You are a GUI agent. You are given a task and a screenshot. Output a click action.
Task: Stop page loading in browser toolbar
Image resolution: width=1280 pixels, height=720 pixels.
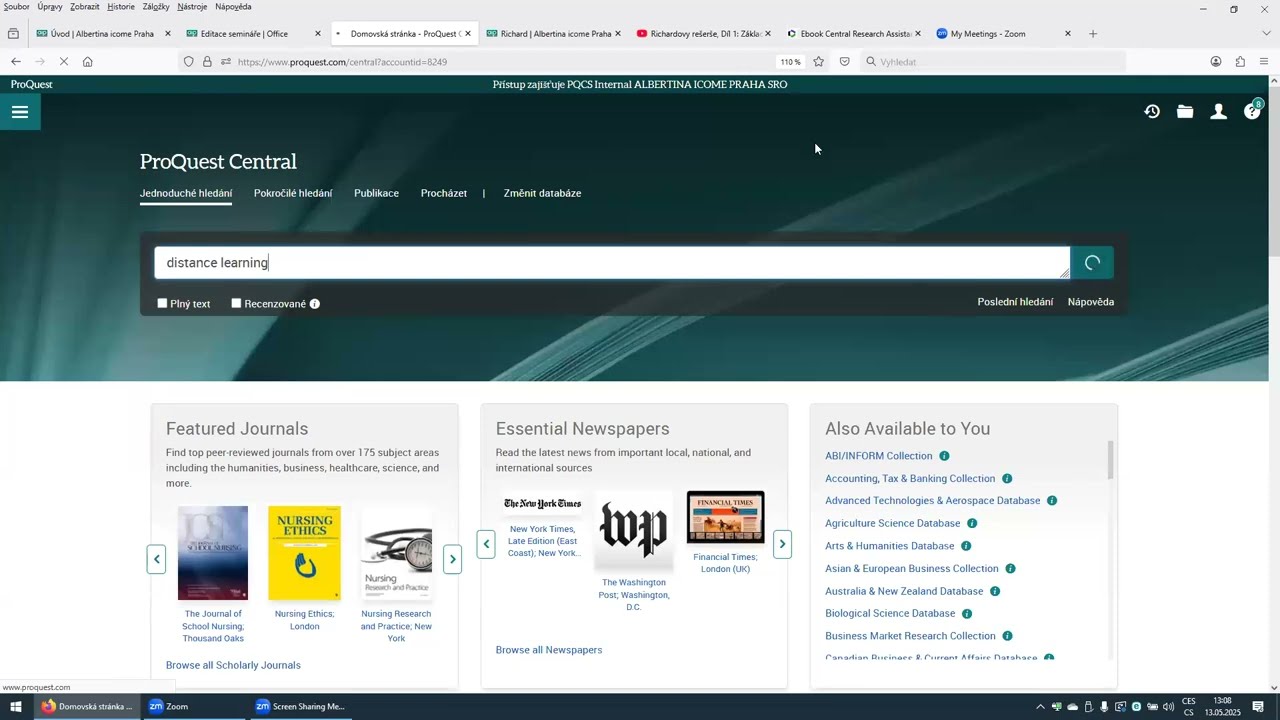click(x=62, y=62)
